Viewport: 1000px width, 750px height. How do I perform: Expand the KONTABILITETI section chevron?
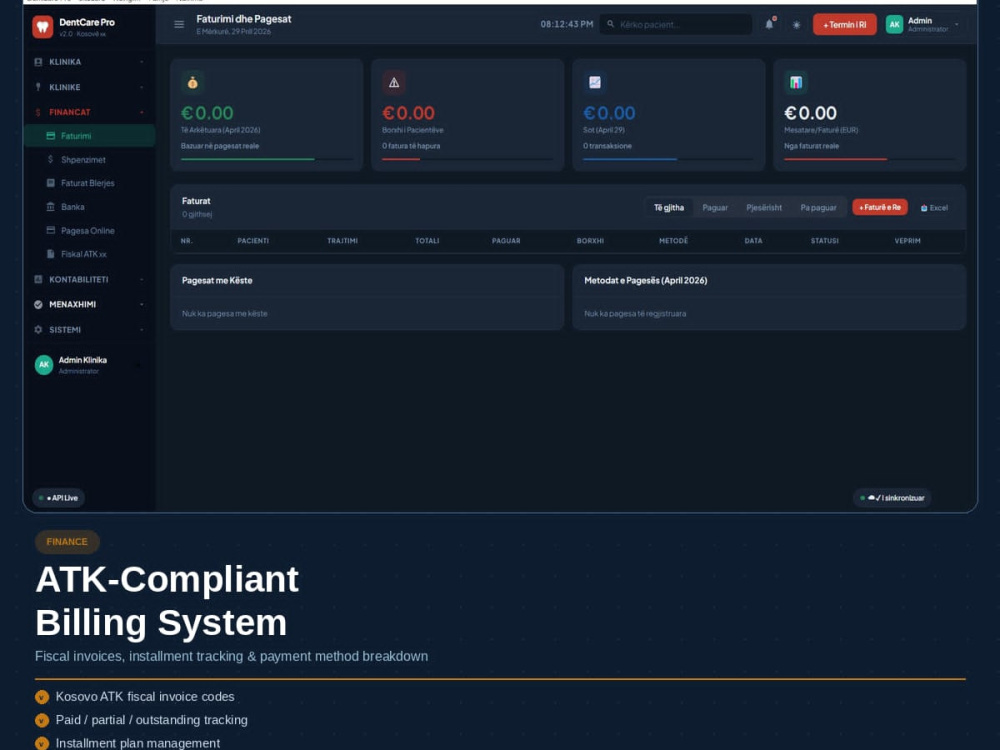pos(141,279)
